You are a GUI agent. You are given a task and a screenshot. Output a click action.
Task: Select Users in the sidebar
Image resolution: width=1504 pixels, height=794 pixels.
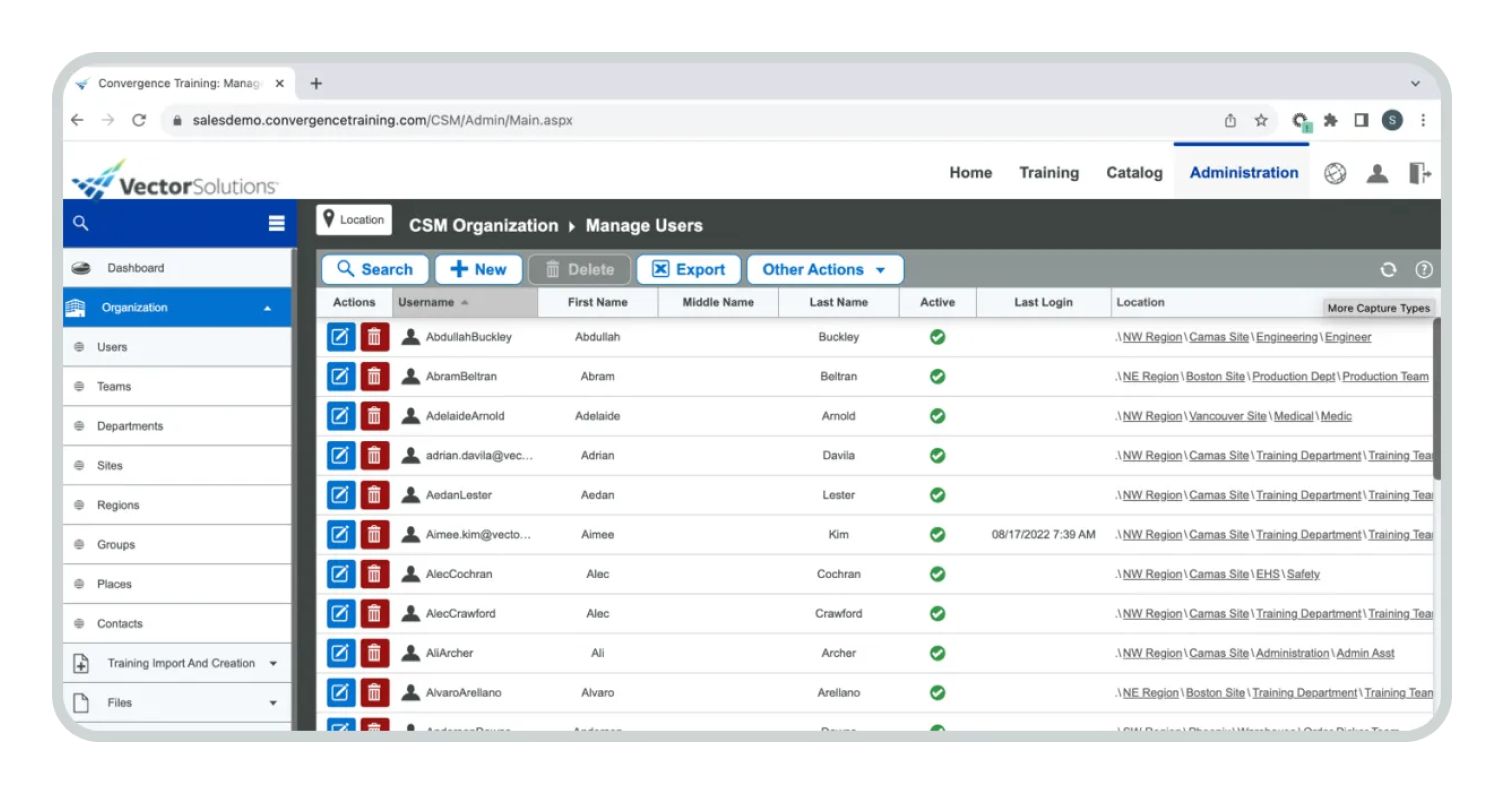177,347
